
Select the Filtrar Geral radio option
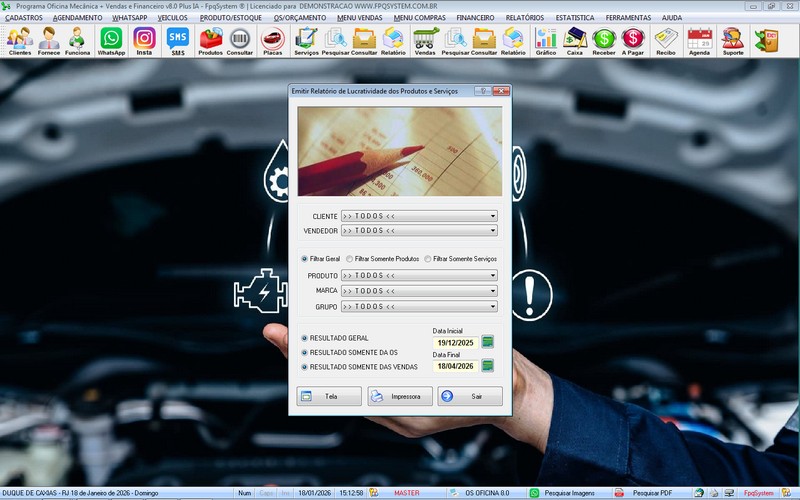pos(305,259)
